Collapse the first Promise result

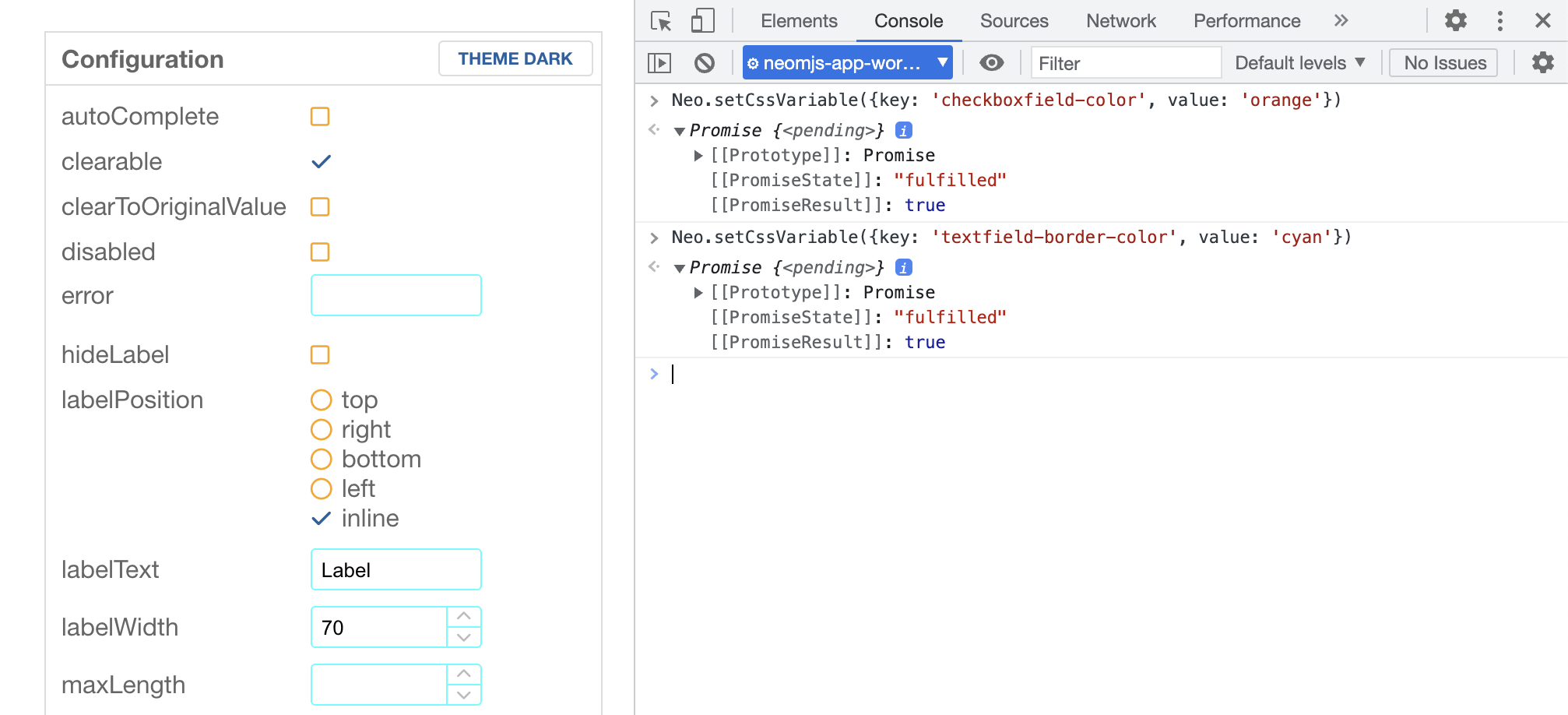tap(680, 132)
